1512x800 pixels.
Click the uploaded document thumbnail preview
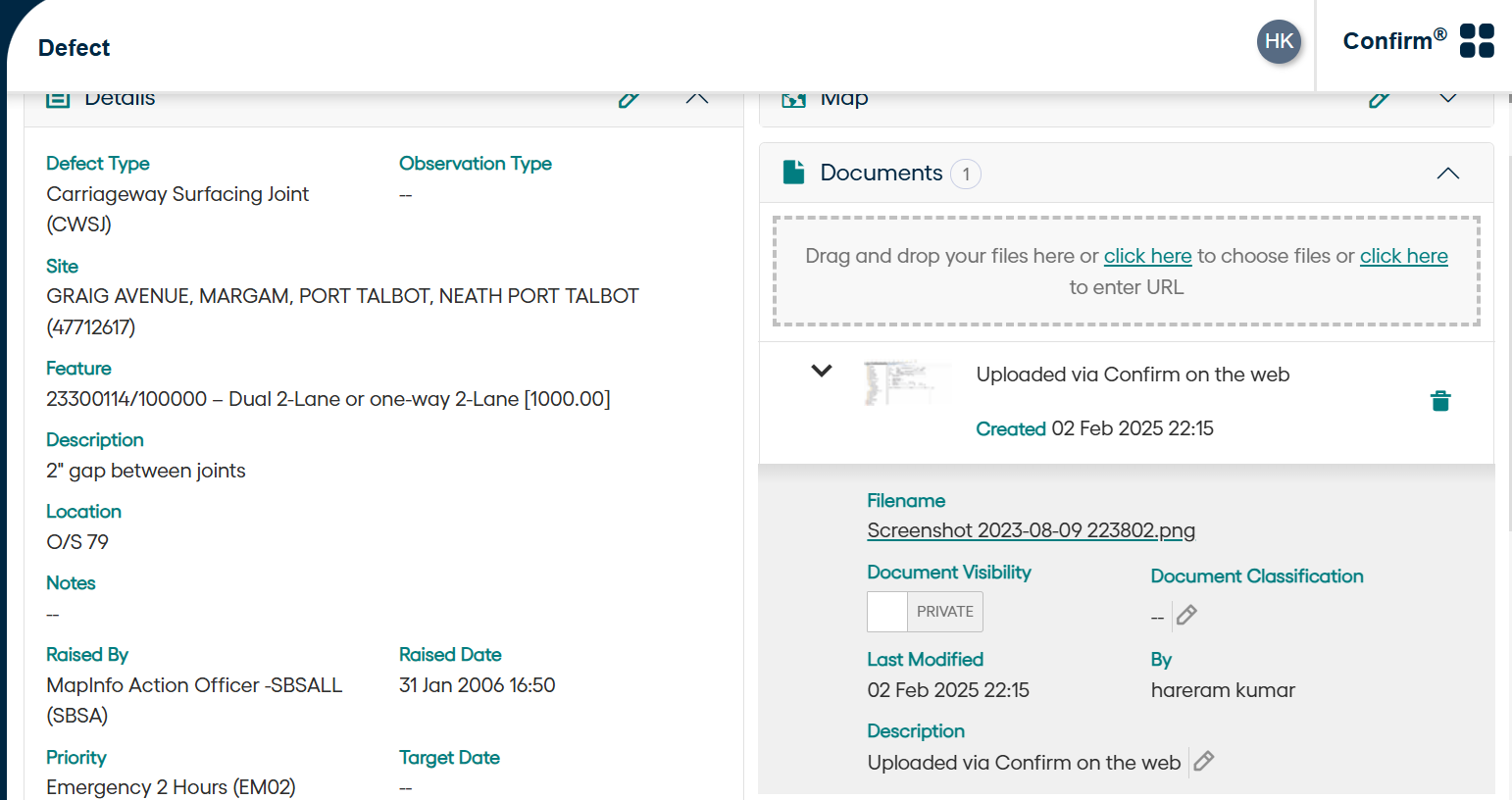pos(907,382)
